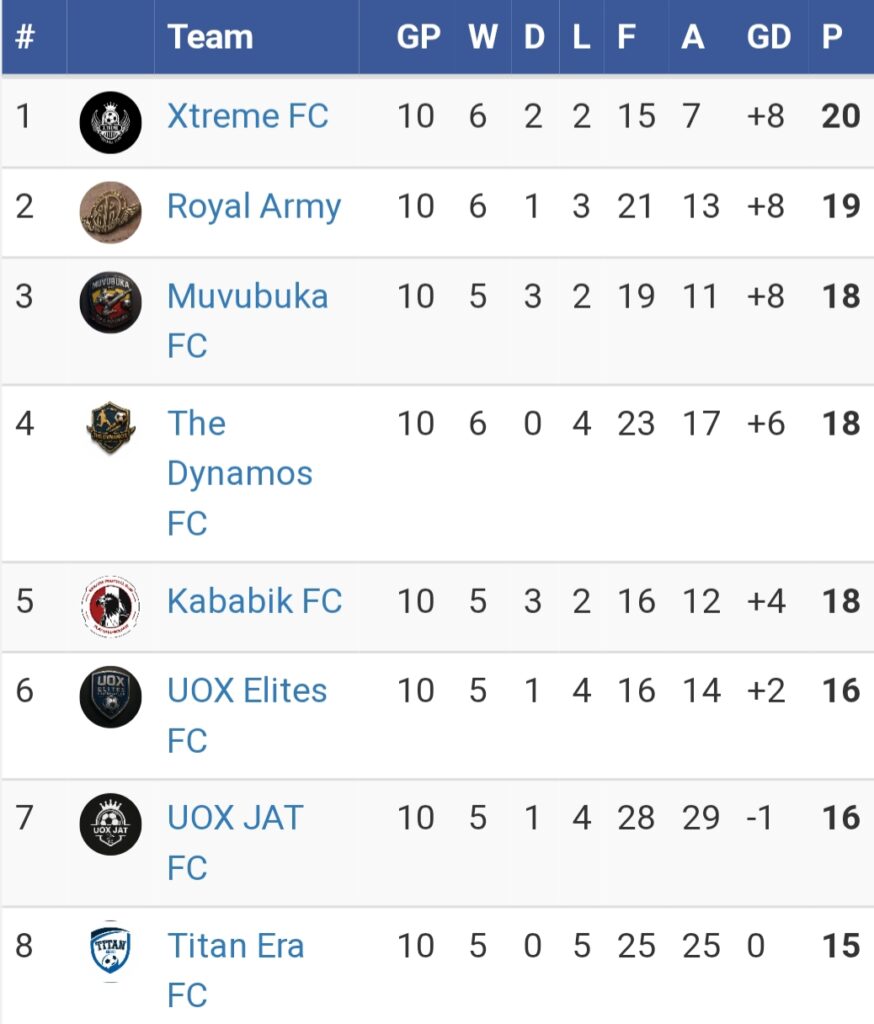
Task: Open the Xtreme FC team link
Action: [248, 116]
